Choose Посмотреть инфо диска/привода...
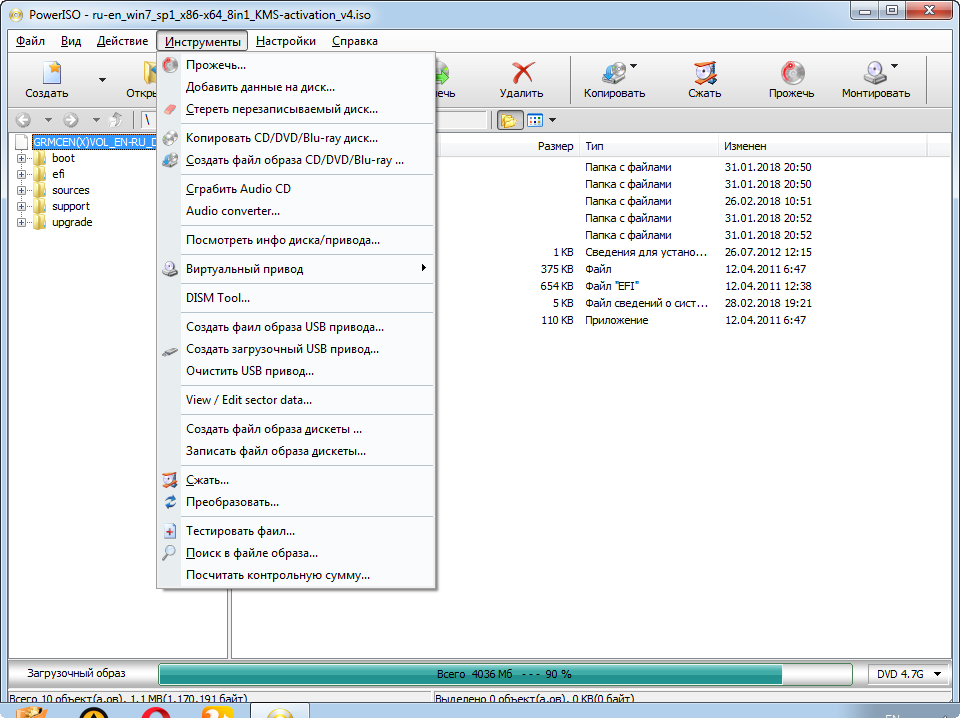960x718 pixels. (296, 240)
